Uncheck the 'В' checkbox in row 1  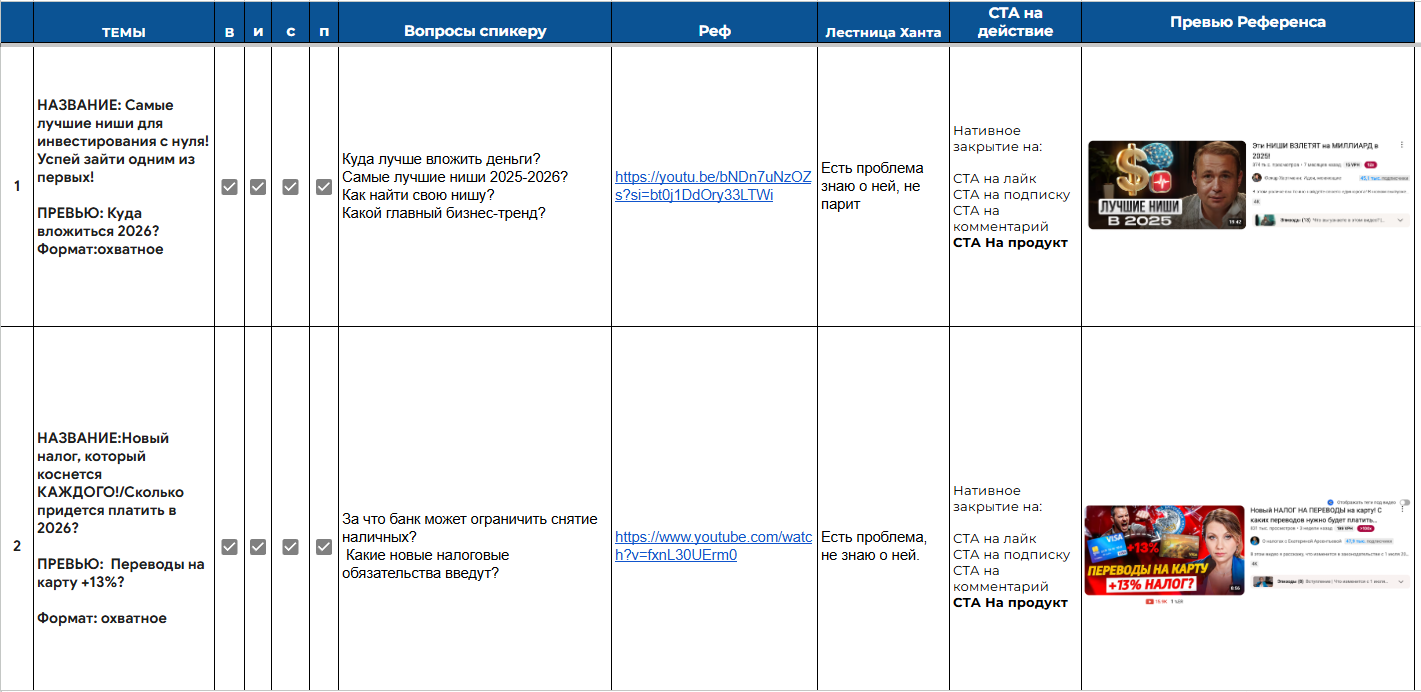coord(229,187)
